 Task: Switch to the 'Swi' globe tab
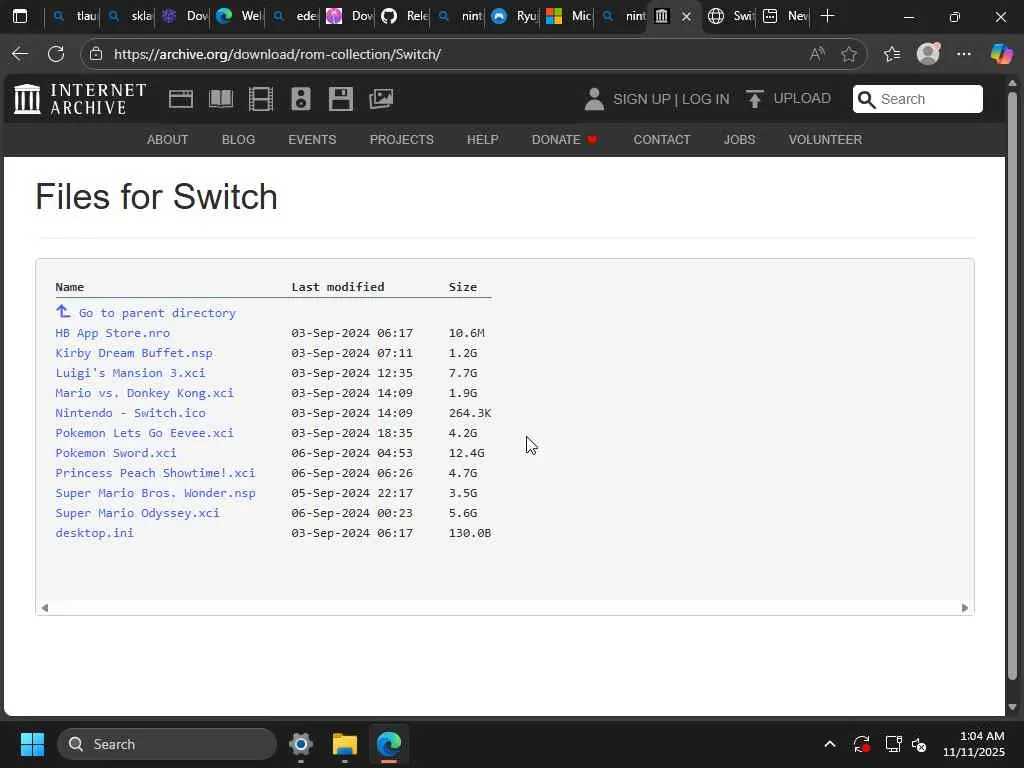[x=731, y=16]
